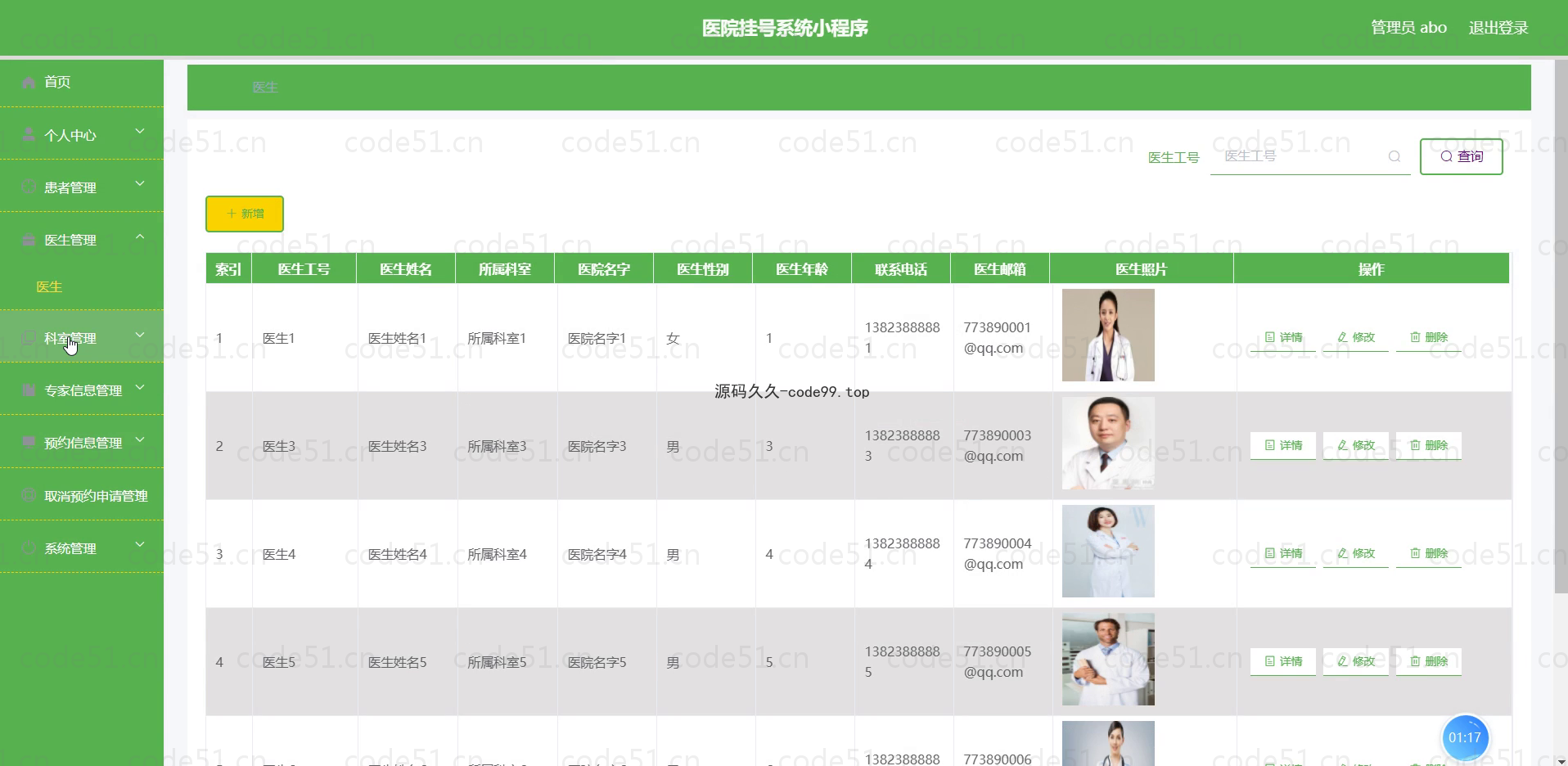Open the 专家信息管理 menu label
Image resolution: width=1568 pixels, height=766 pixels.
83,390
